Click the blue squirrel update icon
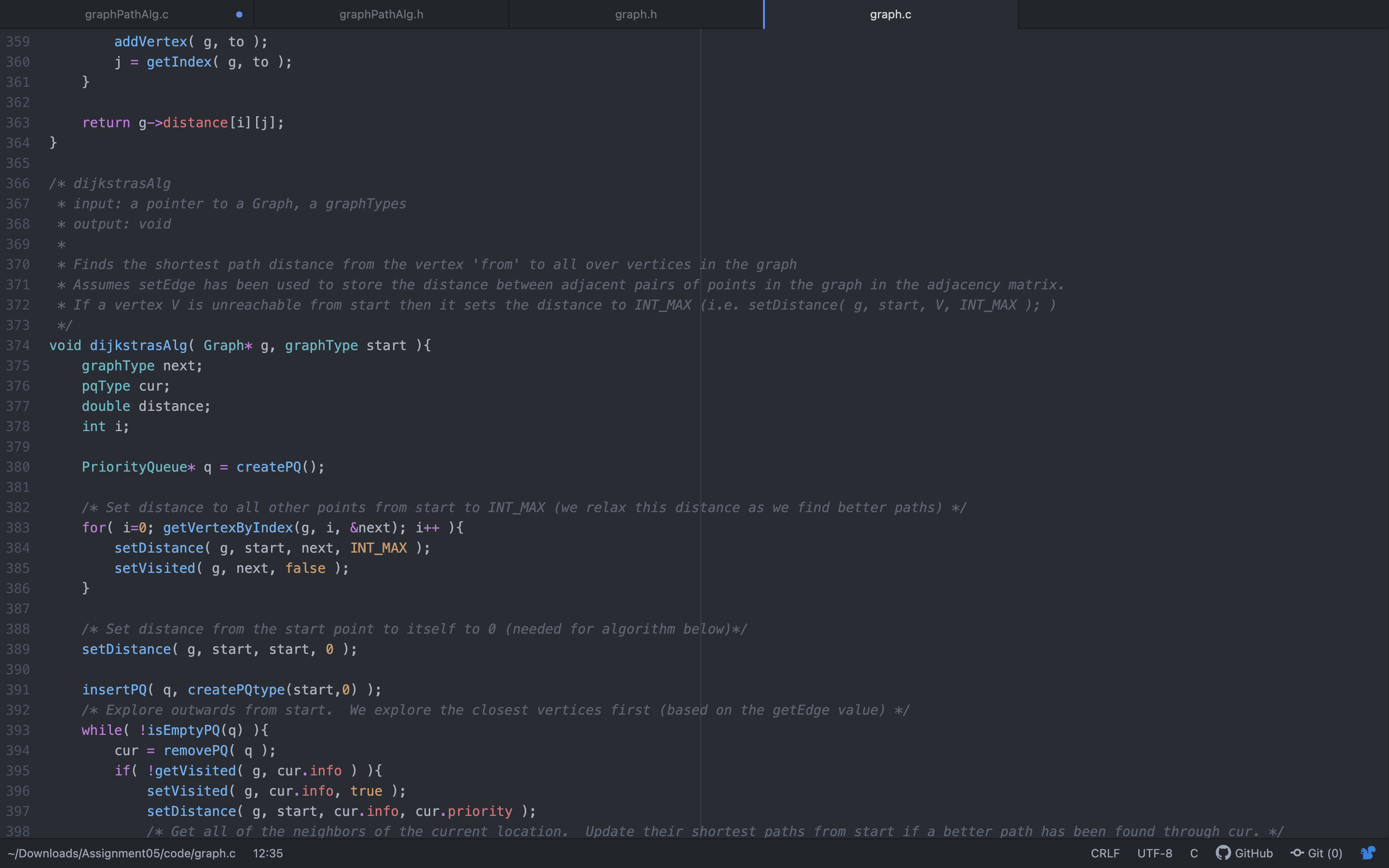1389x868 pixels. pyautogui.click(x=1368, y=853)
